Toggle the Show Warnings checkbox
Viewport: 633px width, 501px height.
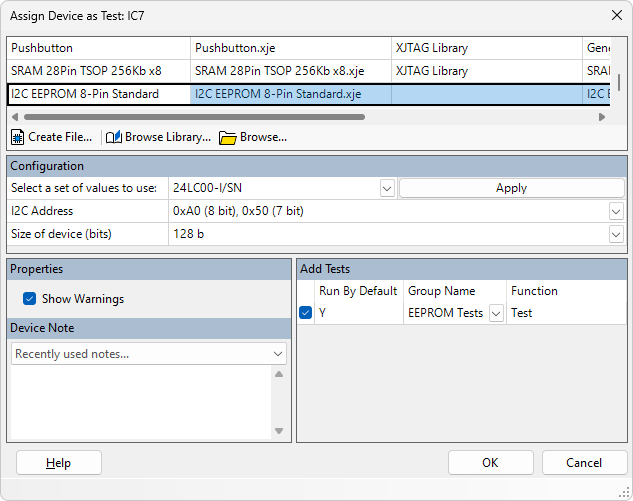click(x=30, y=298)
